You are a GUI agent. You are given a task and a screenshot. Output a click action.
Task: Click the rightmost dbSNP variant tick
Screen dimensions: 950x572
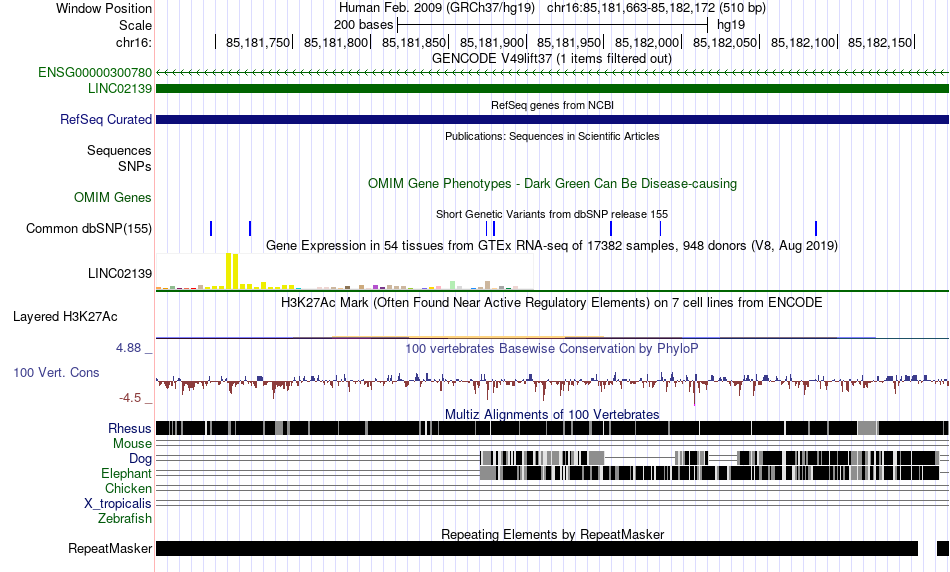pos(816,228)
